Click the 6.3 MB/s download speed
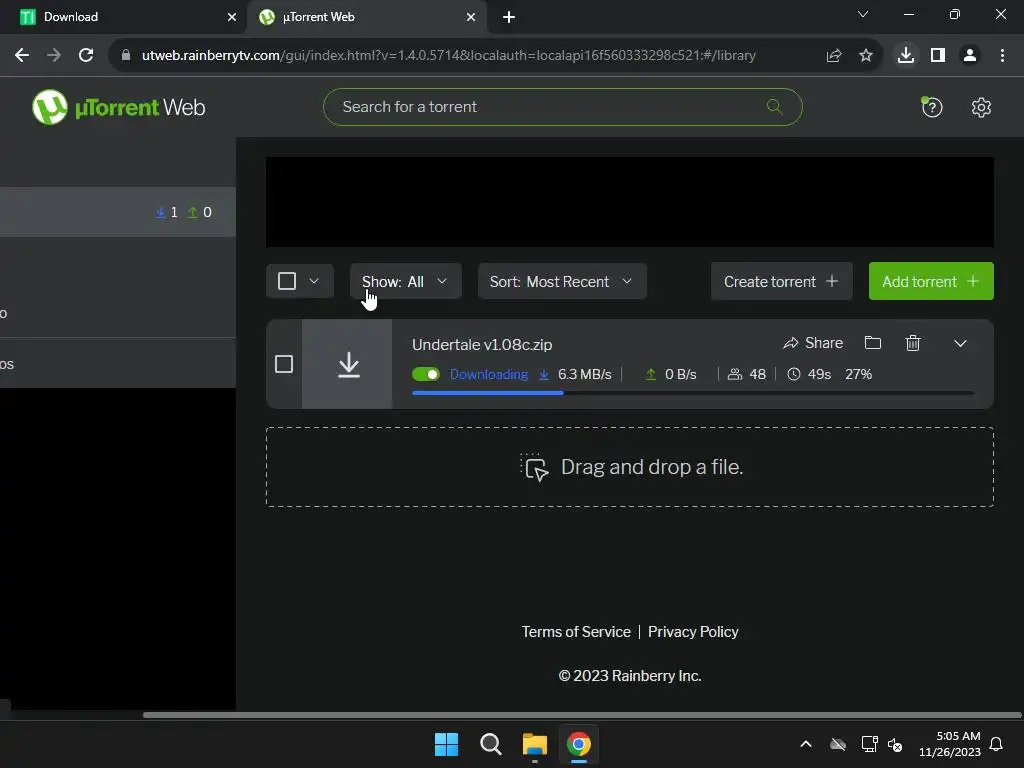 tap(584, 374)
